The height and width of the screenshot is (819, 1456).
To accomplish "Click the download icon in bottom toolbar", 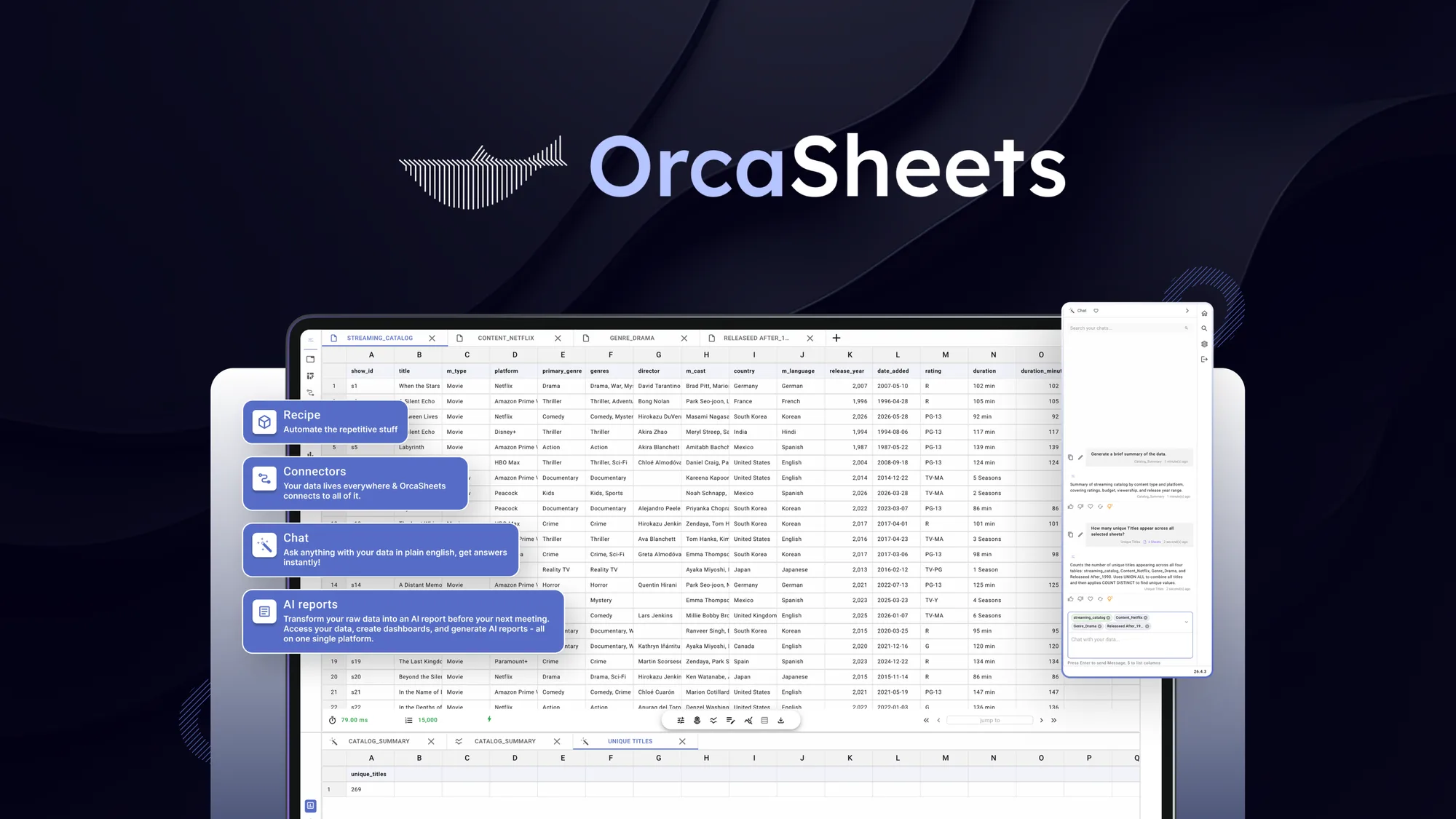I will pos(781,721).
